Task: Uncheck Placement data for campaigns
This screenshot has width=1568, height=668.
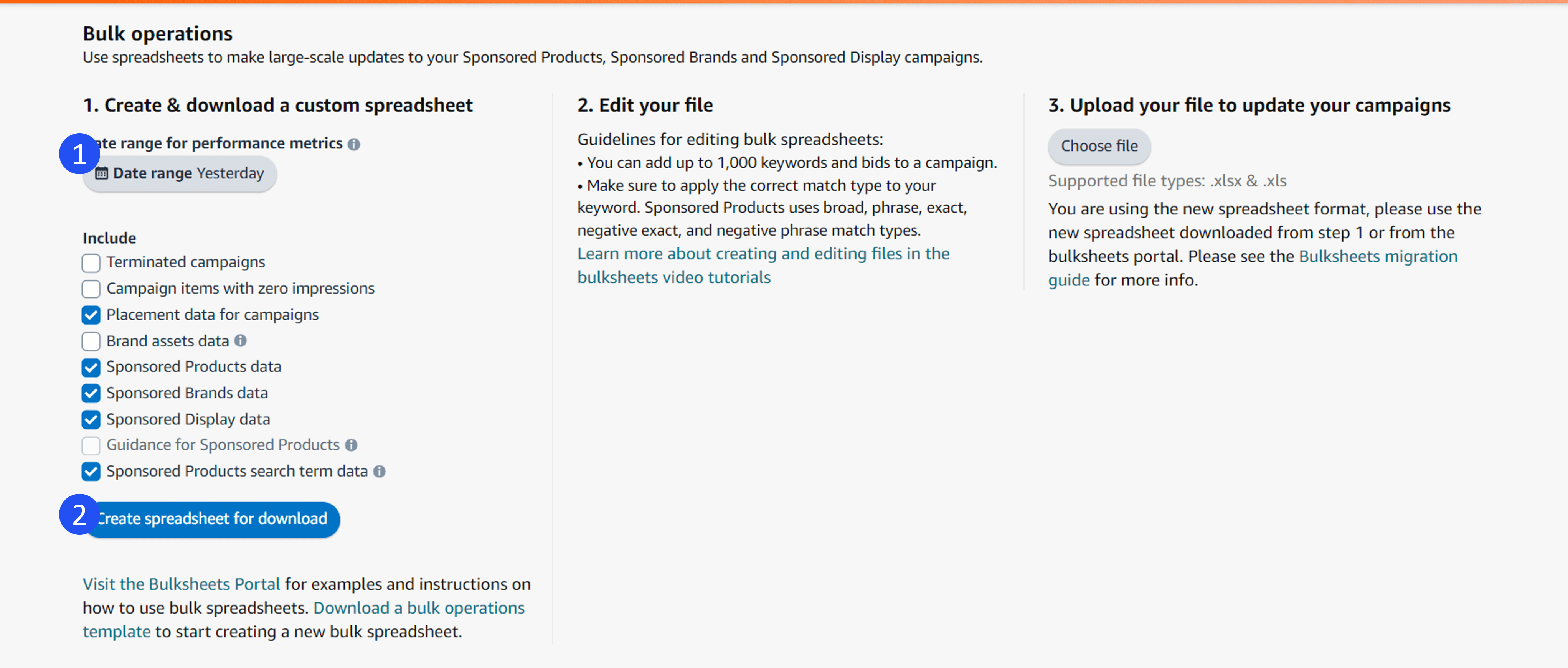Action: (91, 315)
